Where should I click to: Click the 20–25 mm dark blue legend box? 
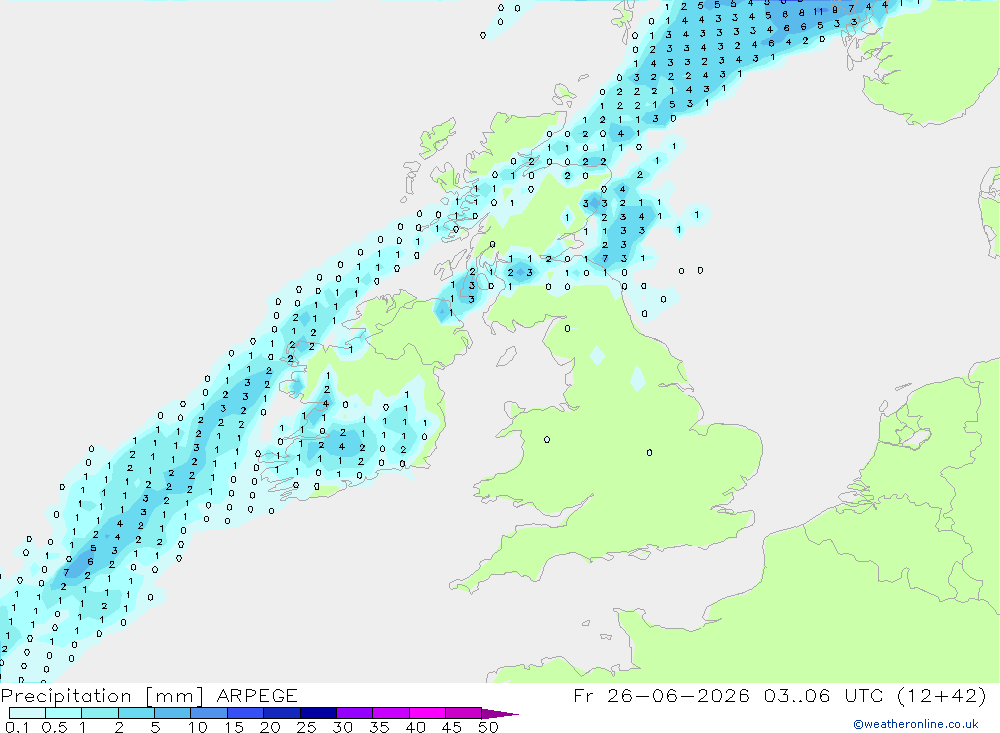pyautogui.click(x=282, y=713)
